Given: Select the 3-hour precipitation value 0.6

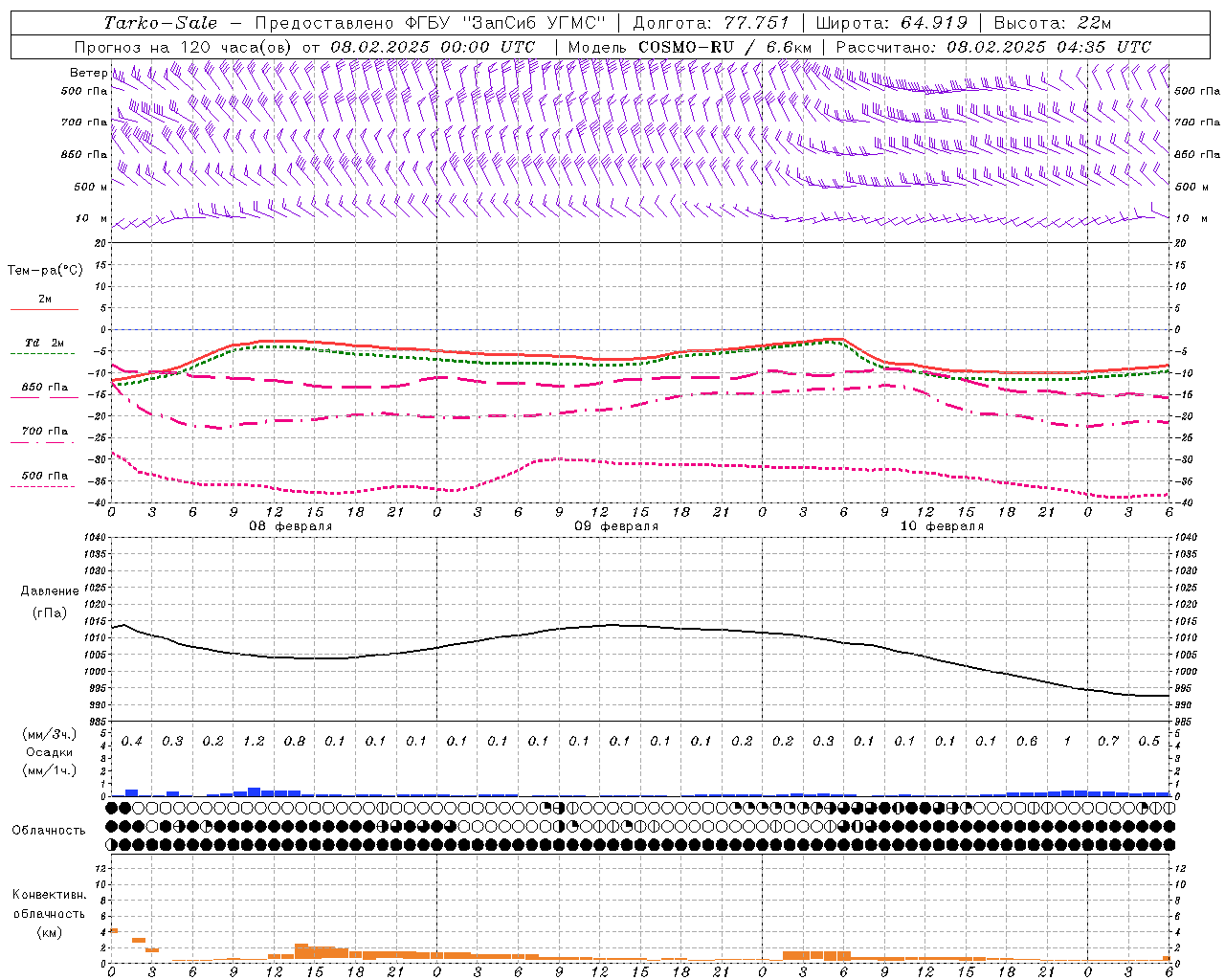Looking at the screenshot, I should pos(1027,741).
